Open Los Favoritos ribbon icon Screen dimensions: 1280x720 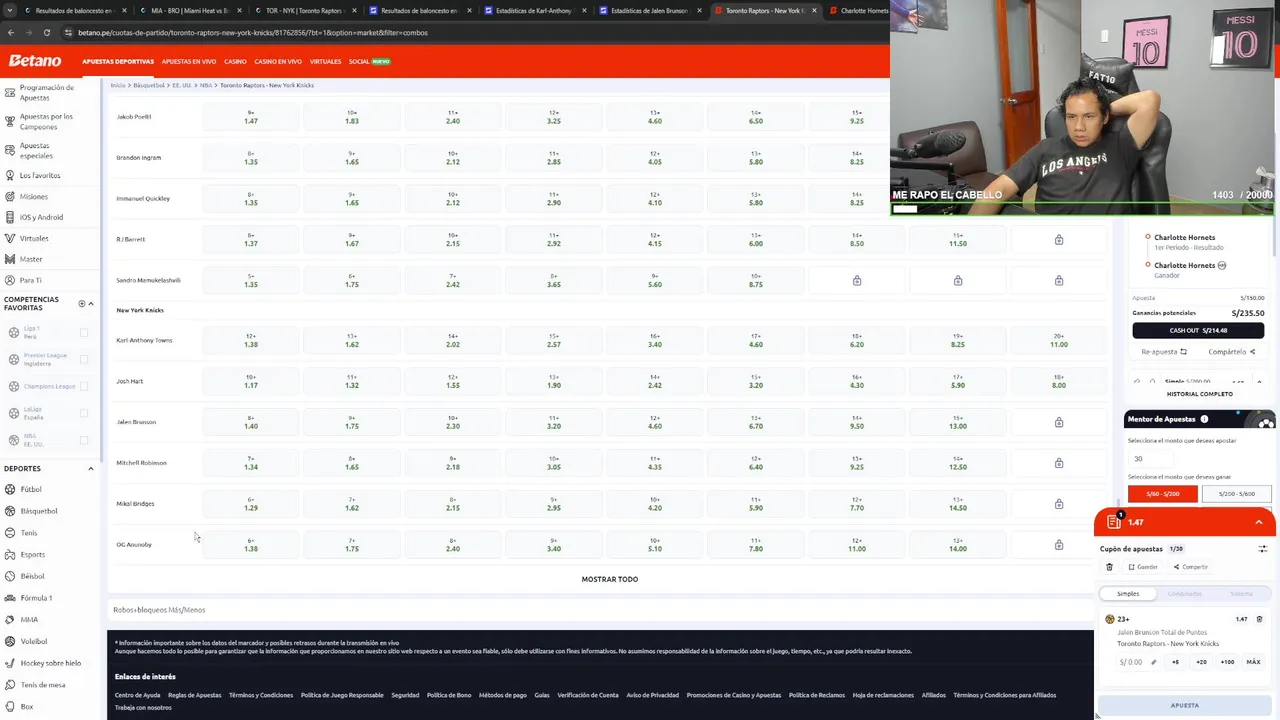pos(9,175)
